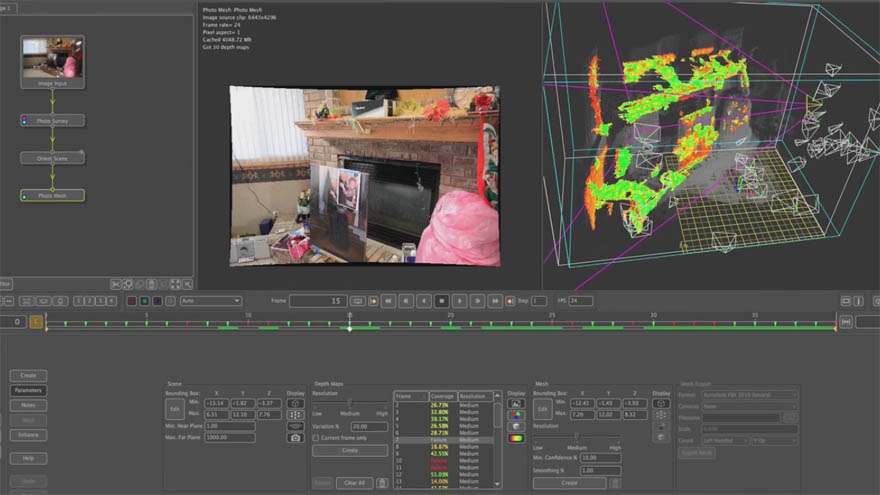Click the clipboard paste icon under node tree
Viewport: 880px width, 495px height.
click(151, 285)
